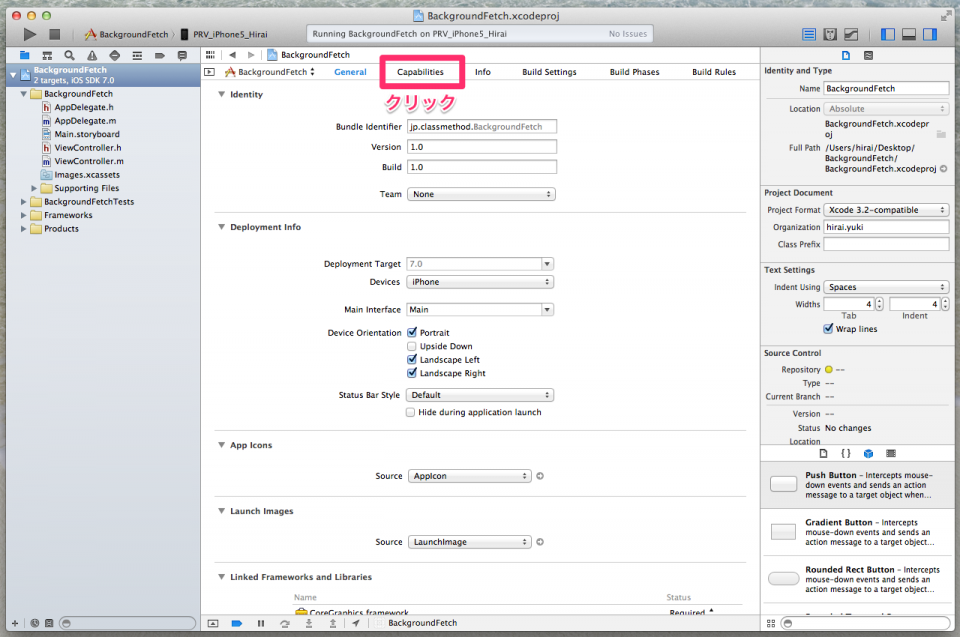Open the Status Bar Style dropdown

pos(480,395)
